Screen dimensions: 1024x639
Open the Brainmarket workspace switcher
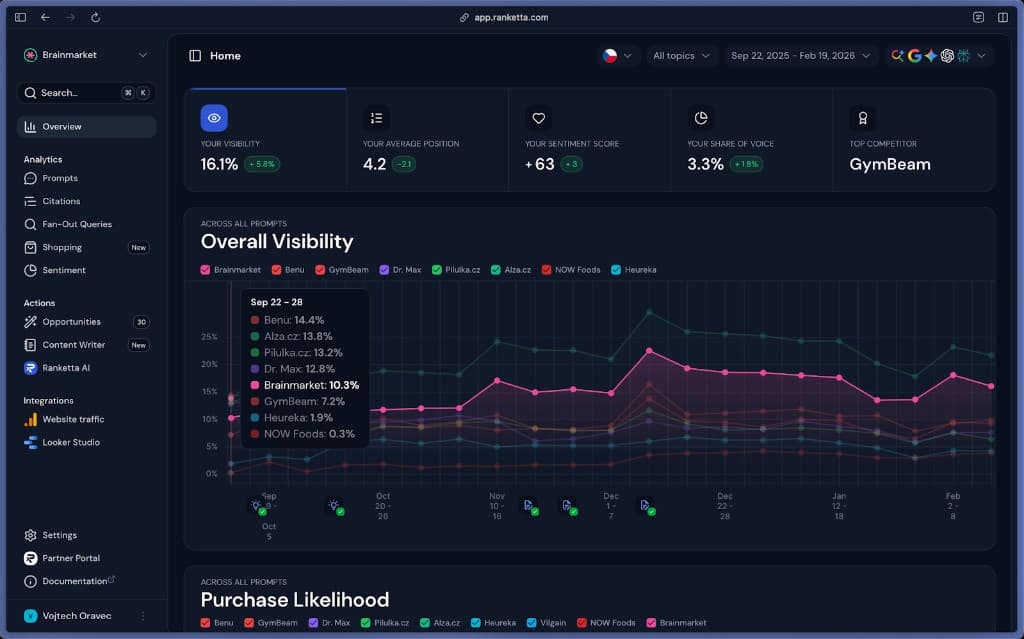click(85, 55)
